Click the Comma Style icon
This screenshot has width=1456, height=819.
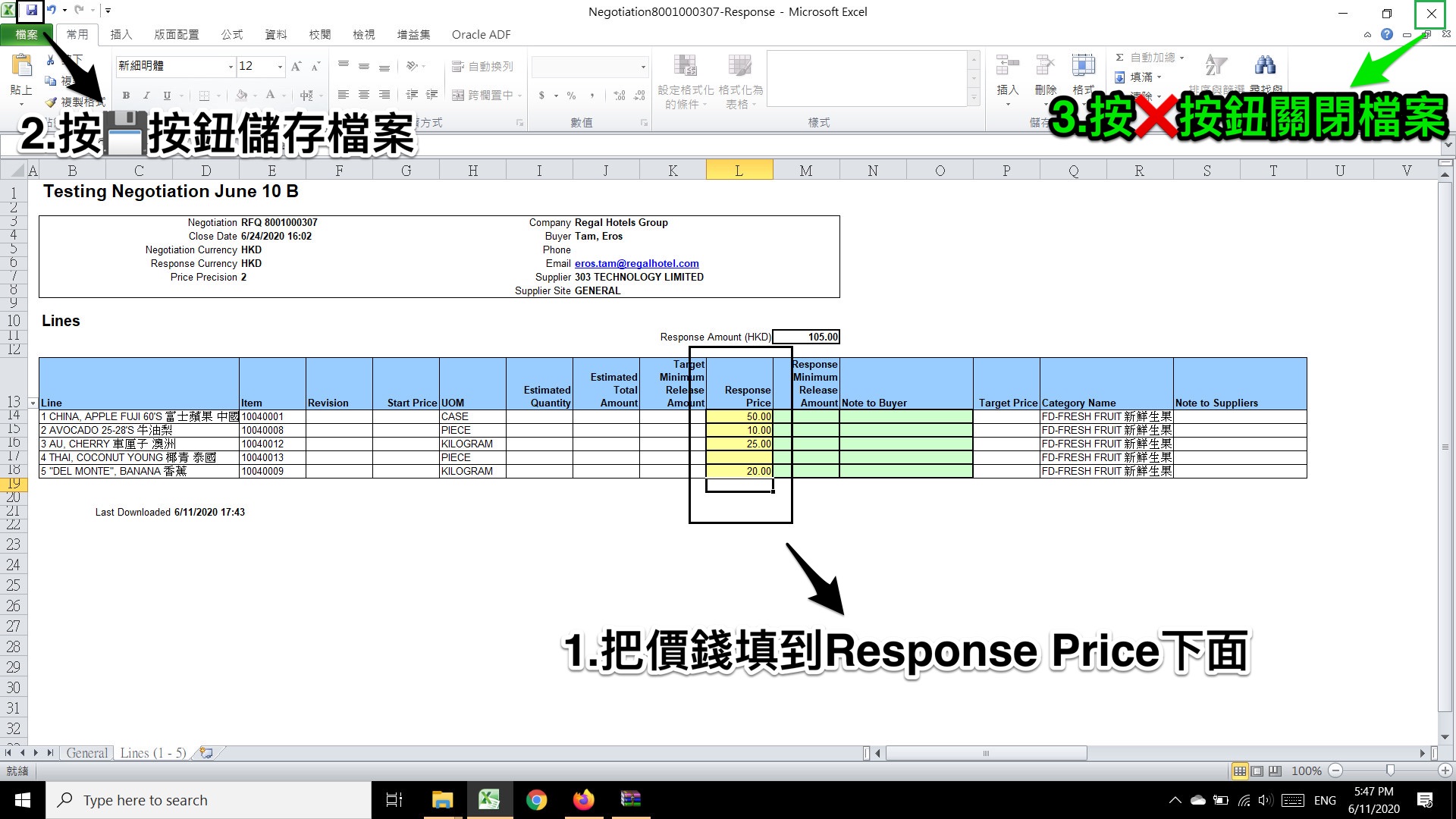(592, 96)
